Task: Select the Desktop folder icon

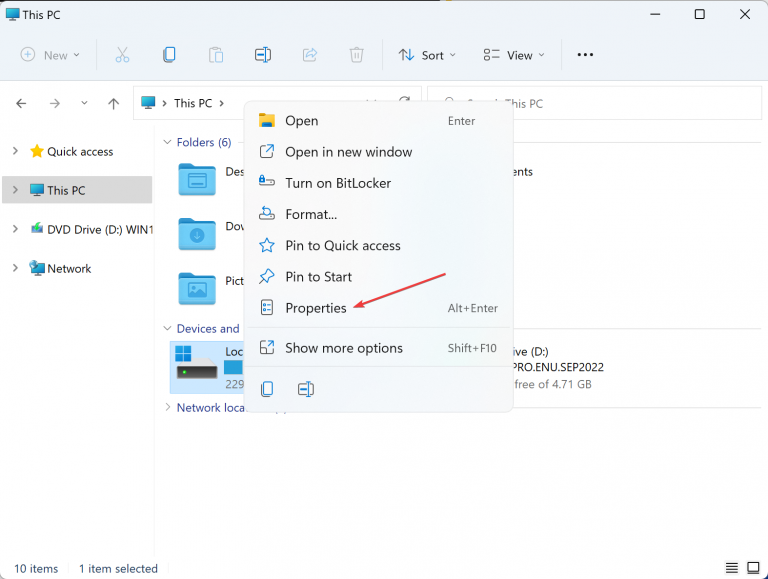Action: point(197,180)
